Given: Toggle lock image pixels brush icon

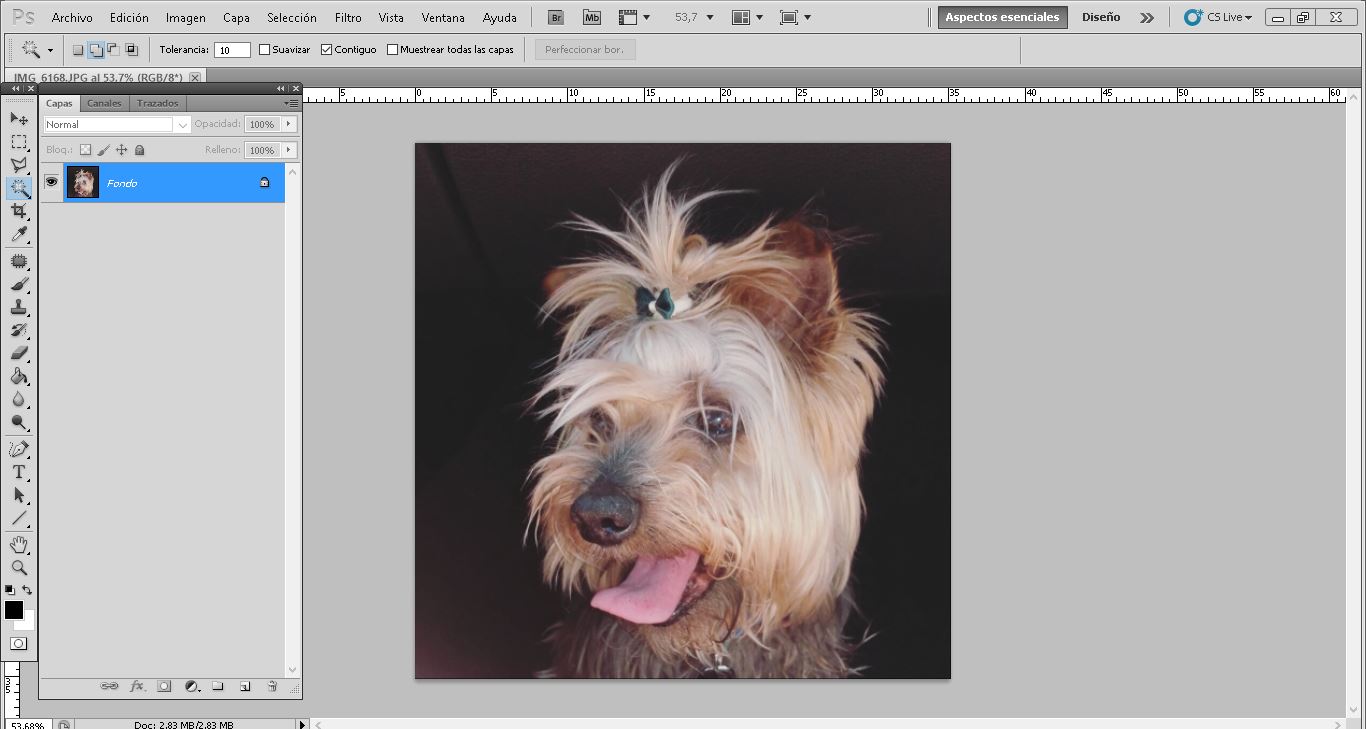Looking at the screenshot, I should [104, 150].
